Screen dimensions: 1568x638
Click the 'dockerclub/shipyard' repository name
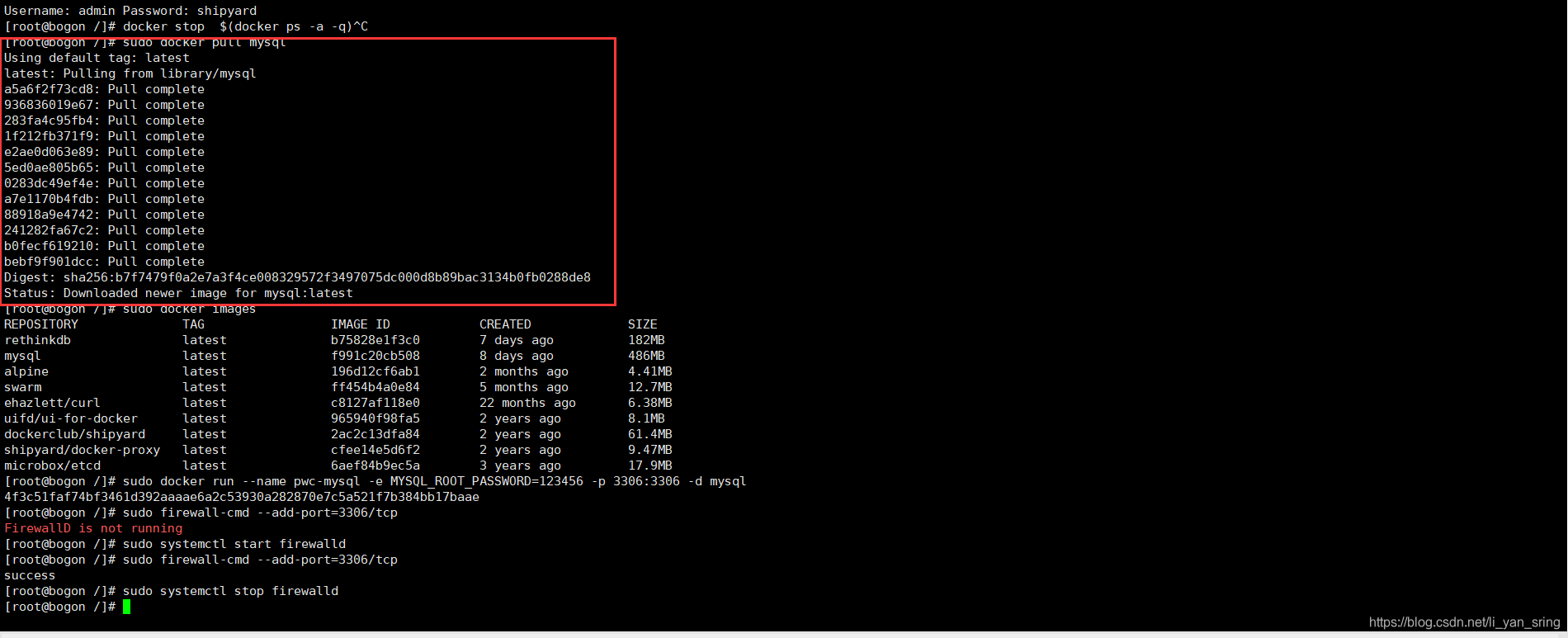tap(74, 434)
